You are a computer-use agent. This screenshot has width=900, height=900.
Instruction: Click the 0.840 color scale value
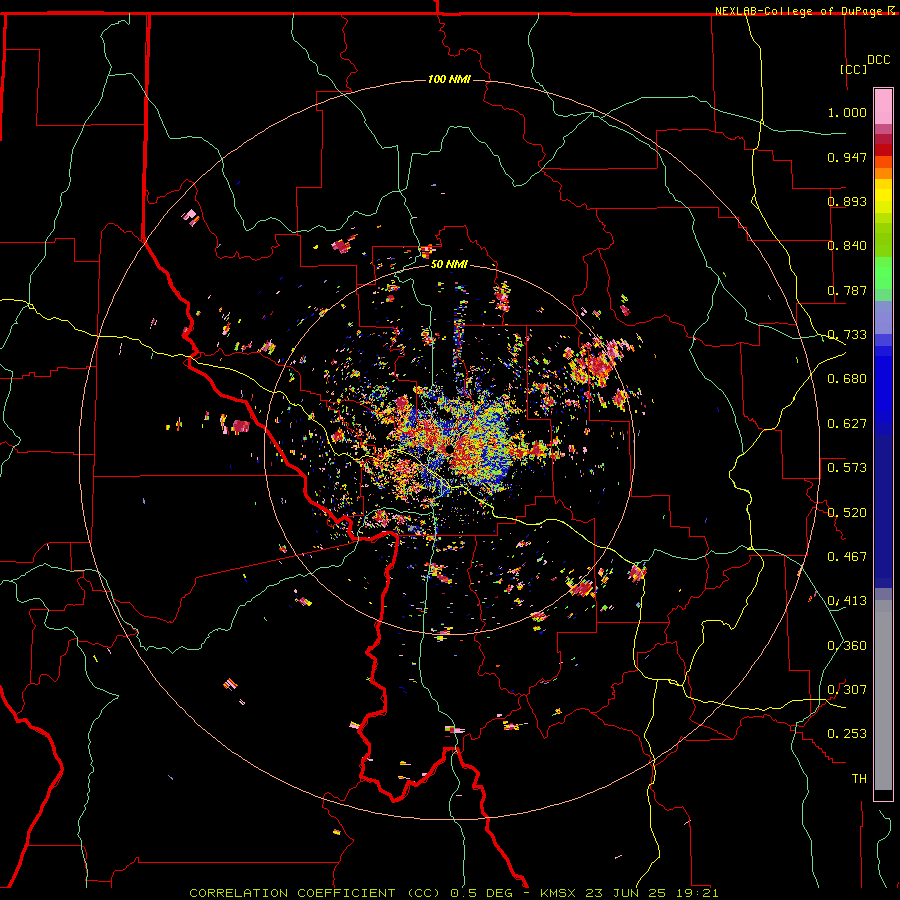pyautogui.click(x=847, y=246)
